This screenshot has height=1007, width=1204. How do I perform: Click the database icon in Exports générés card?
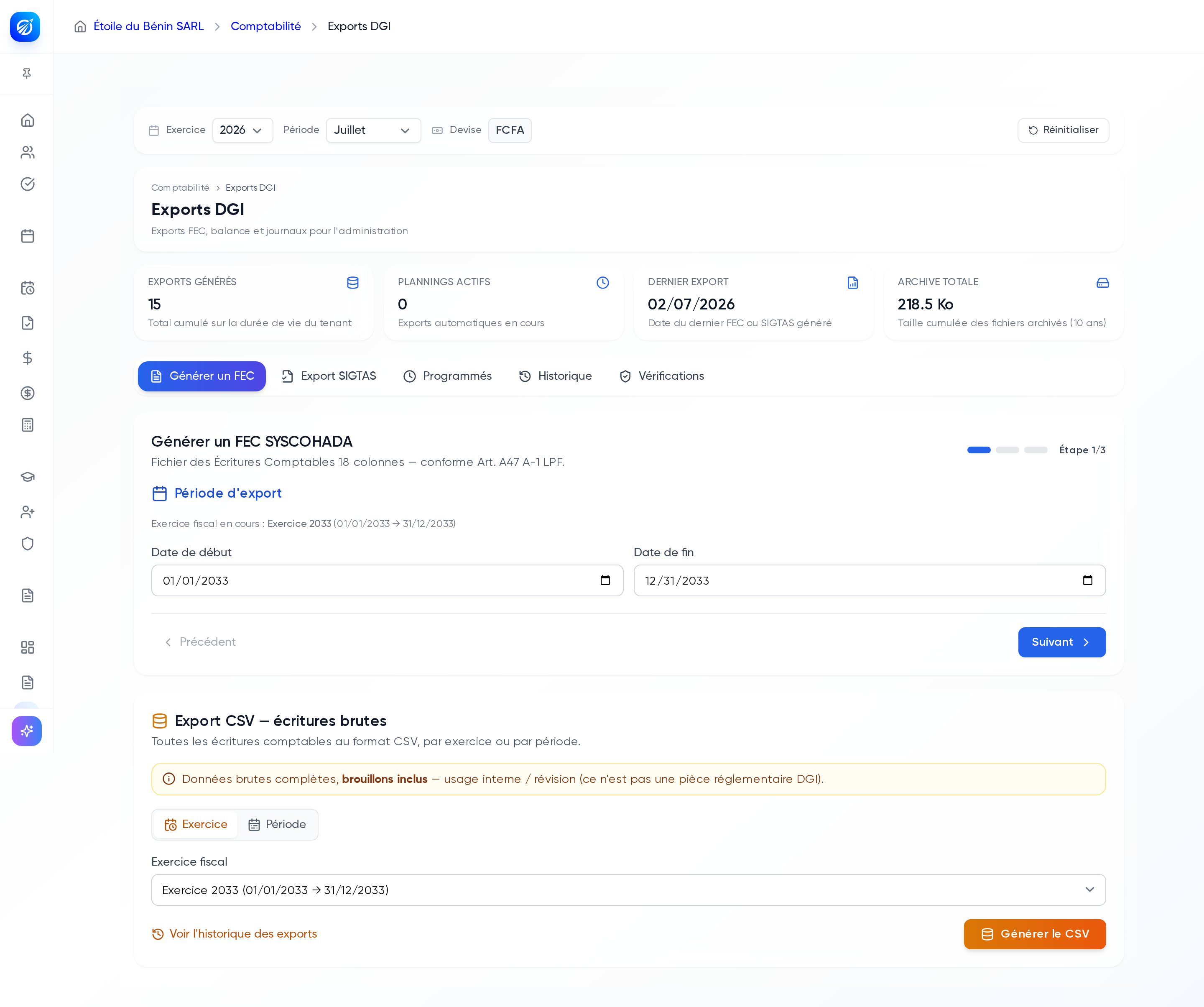pos(352,283)
